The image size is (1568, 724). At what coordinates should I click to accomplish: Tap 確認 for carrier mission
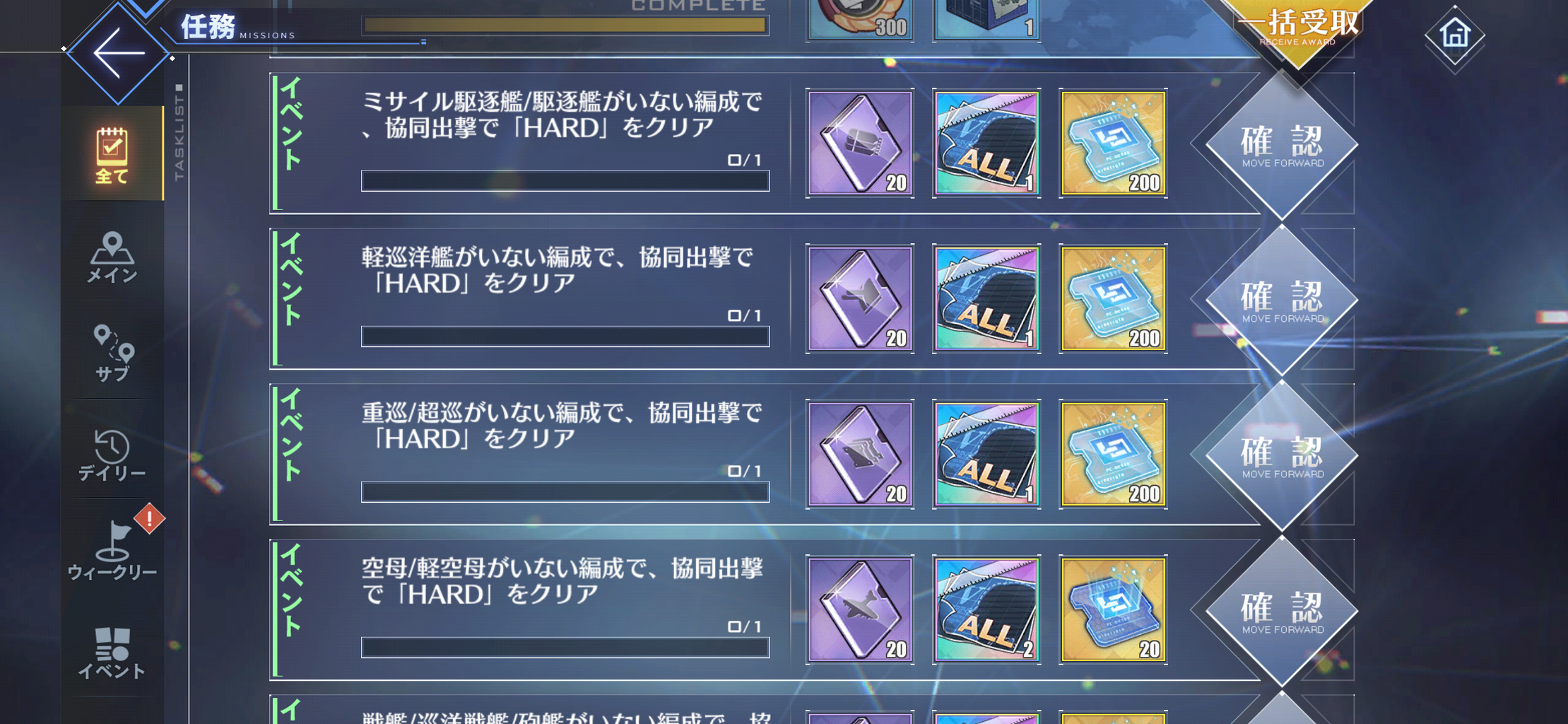pyautogui.click(x=1282, y=611)
